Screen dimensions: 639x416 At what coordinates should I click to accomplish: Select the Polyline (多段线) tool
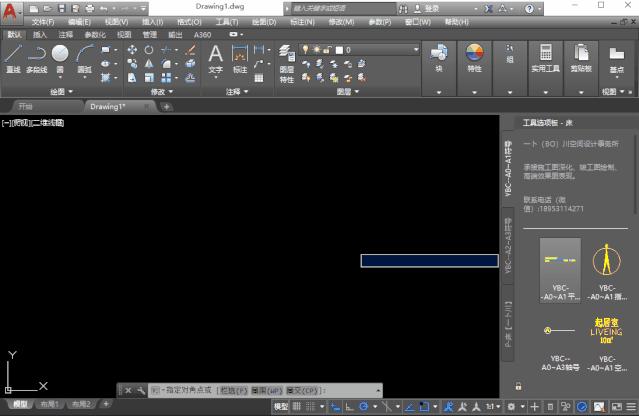click(x=37, y=57)
